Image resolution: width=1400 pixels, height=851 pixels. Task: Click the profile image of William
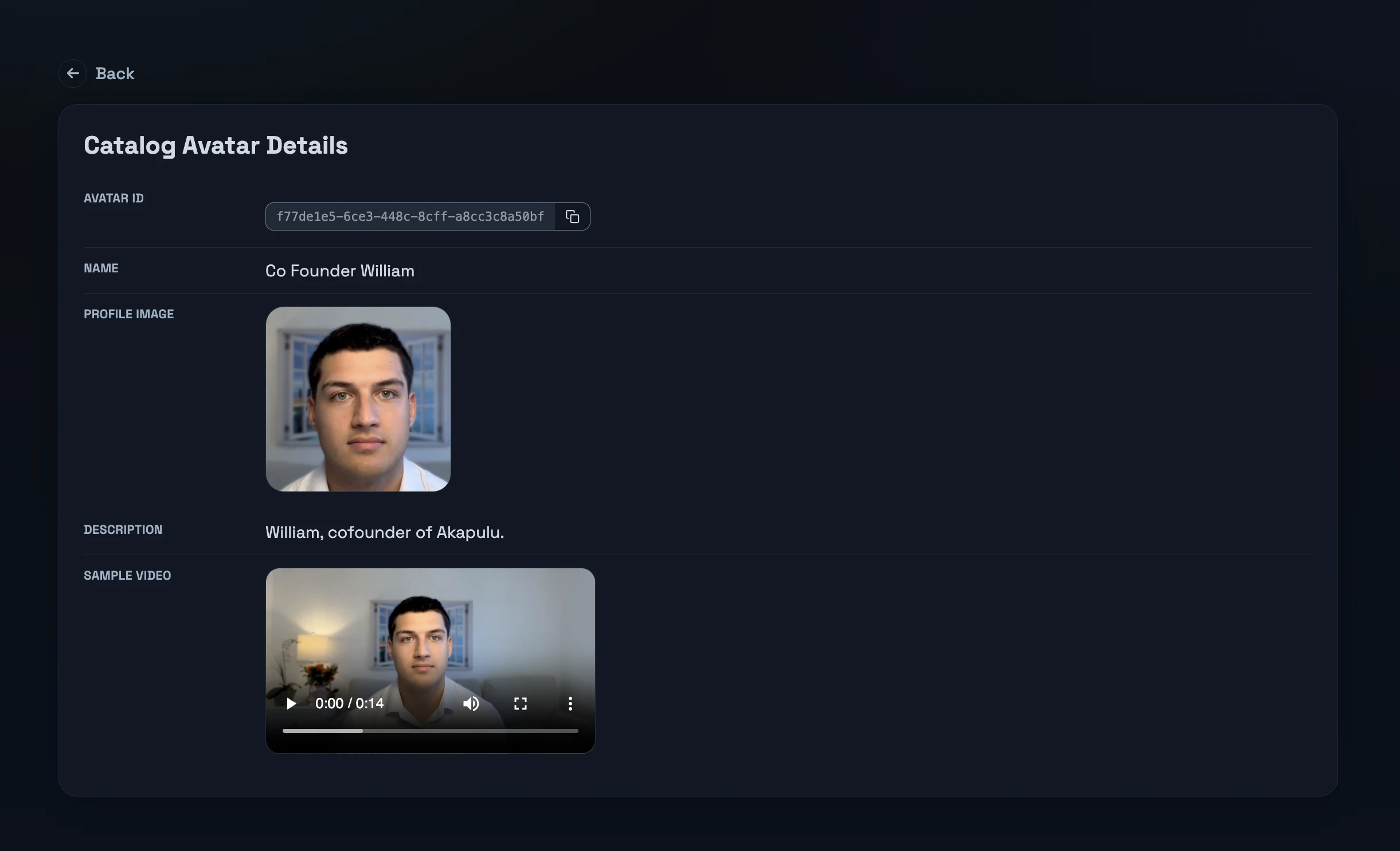[x=357, y=399]
